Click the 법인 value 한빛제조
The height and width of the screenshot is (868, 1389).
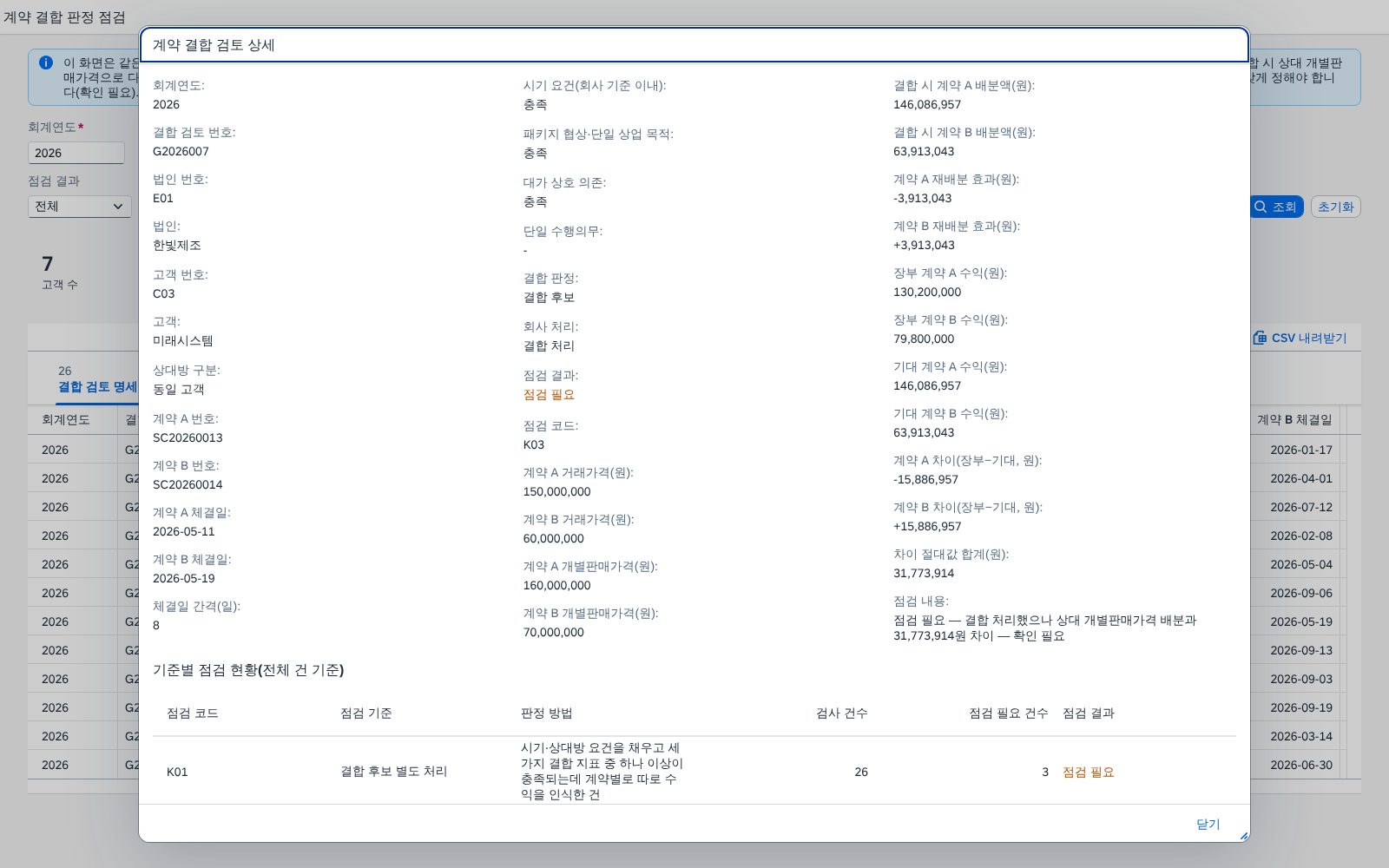click(x=177, y=245)
